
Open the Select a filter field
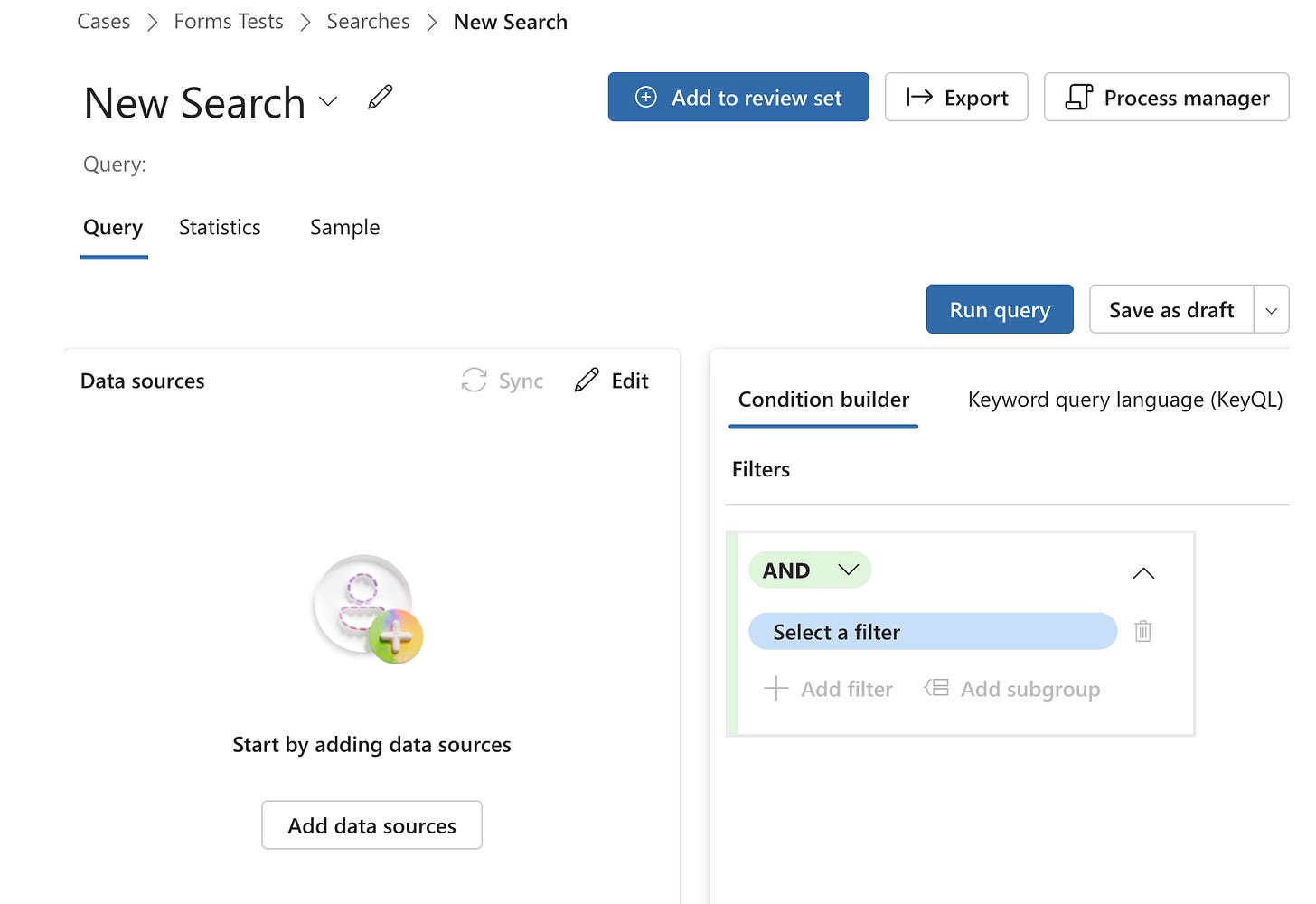coord(932,632)
